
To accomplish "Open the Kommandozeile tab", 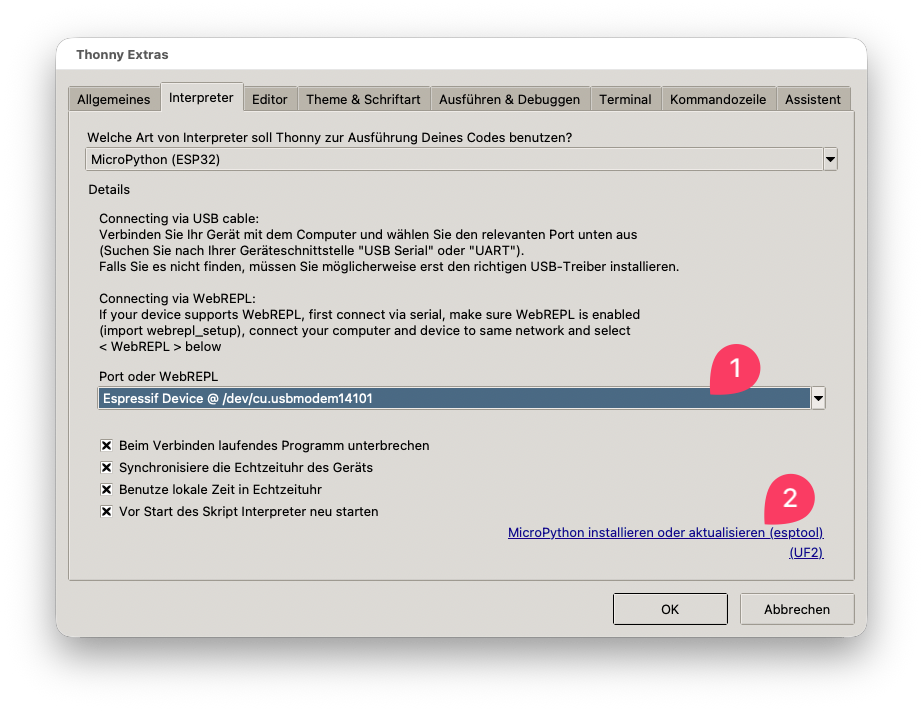I will pyautogui.click(x=718, y=99).
